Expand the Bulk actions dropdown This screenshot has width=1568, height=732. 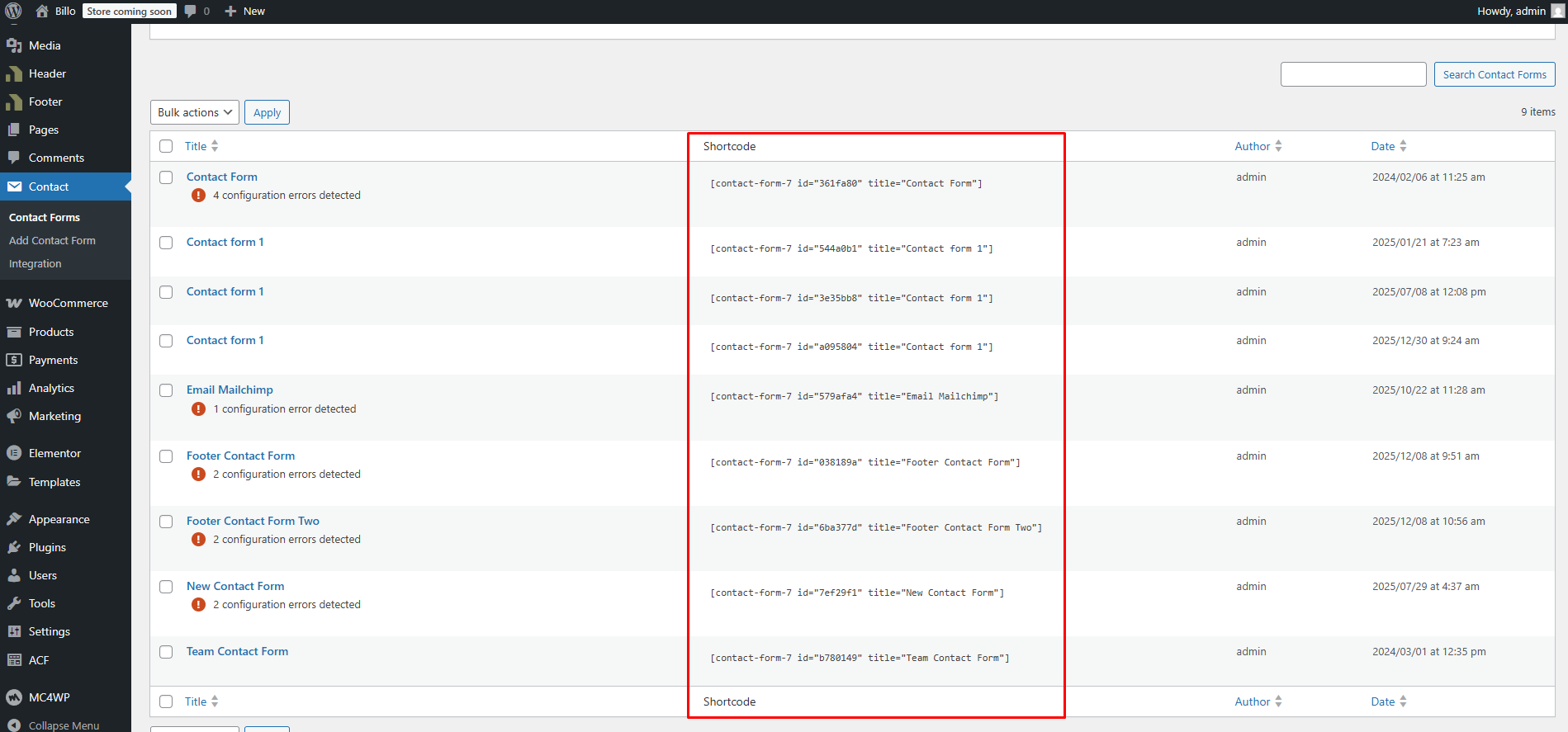[x=194, y=112]
